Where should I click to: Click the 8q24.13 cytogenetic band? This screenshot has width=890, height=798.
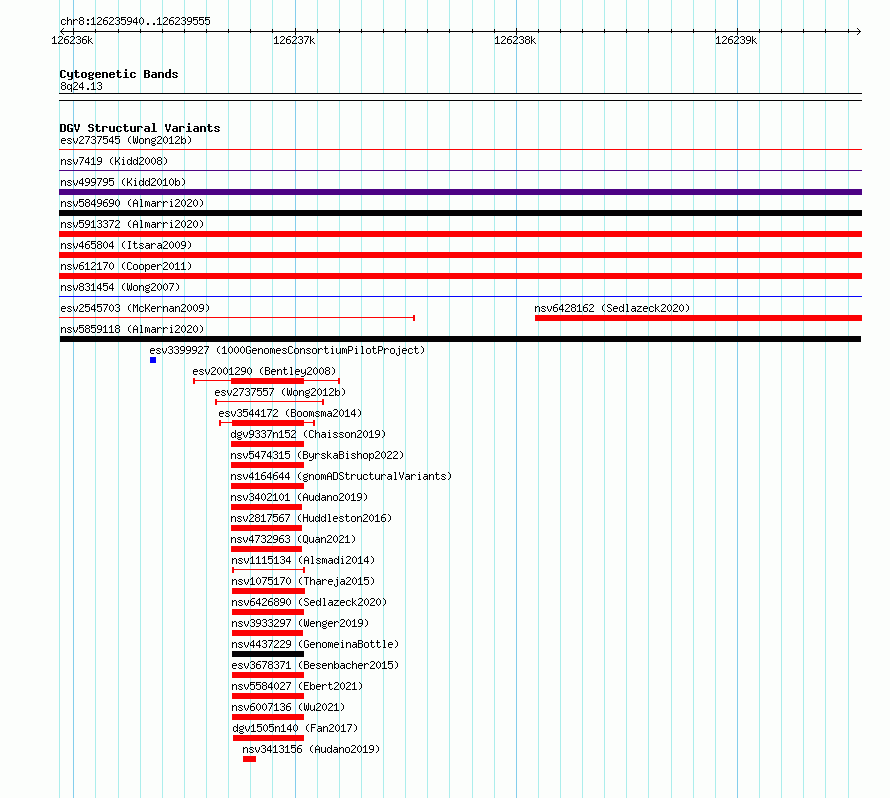[460, 97]
